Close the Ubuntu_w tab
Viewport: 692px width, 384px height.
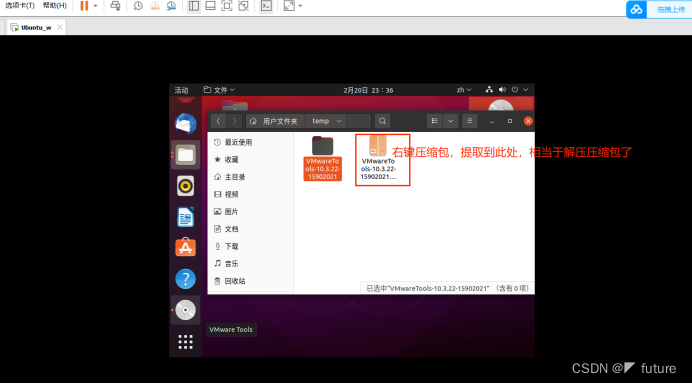[x=60, y=27]
